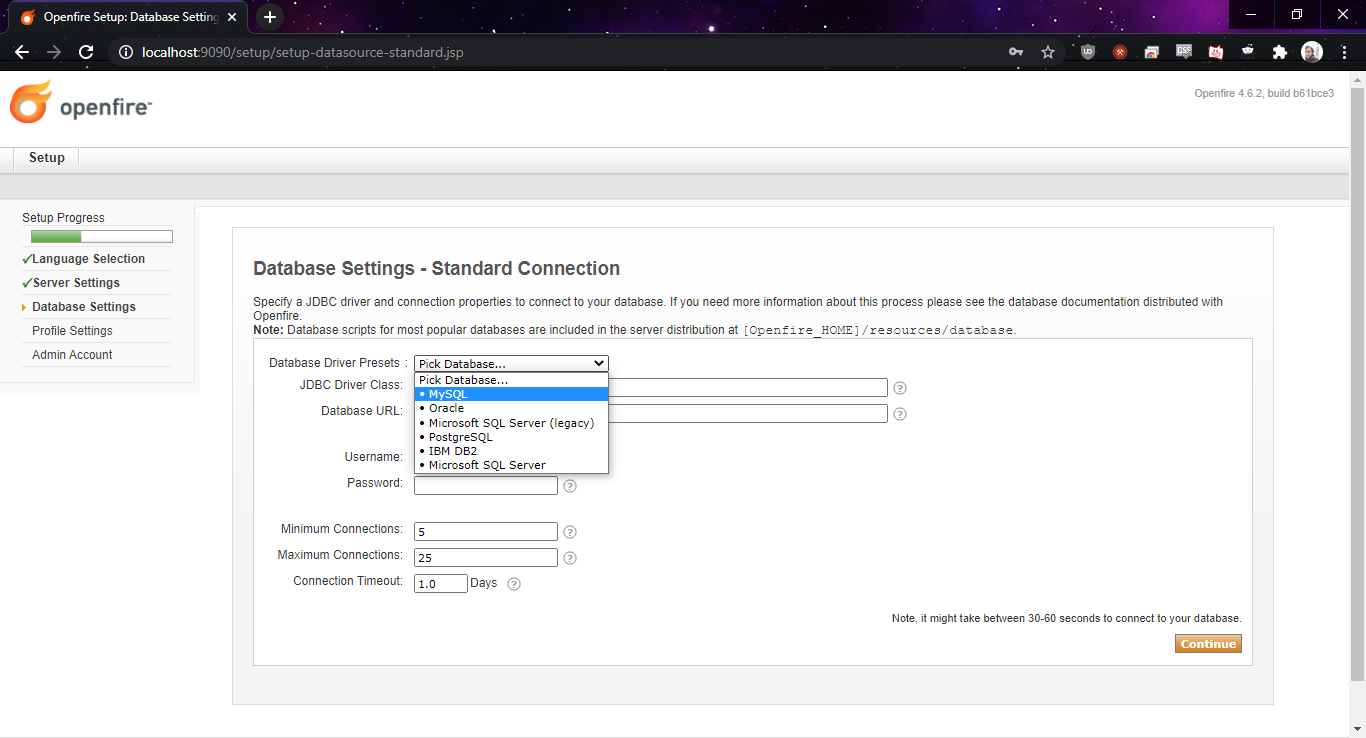
Task: Open the Chrome windows-stack extension icon
Action: pos(1152,52)
